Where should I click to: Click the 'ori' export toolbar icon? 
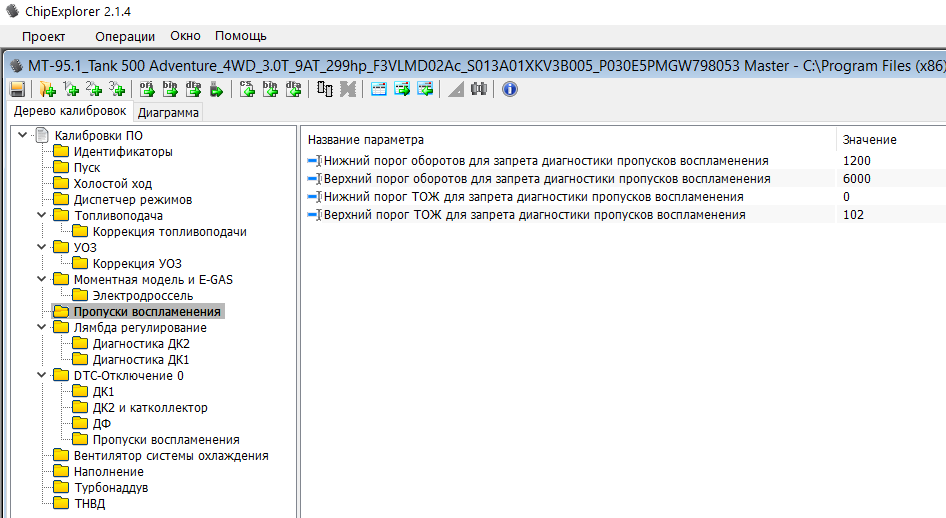pos(146,89)
